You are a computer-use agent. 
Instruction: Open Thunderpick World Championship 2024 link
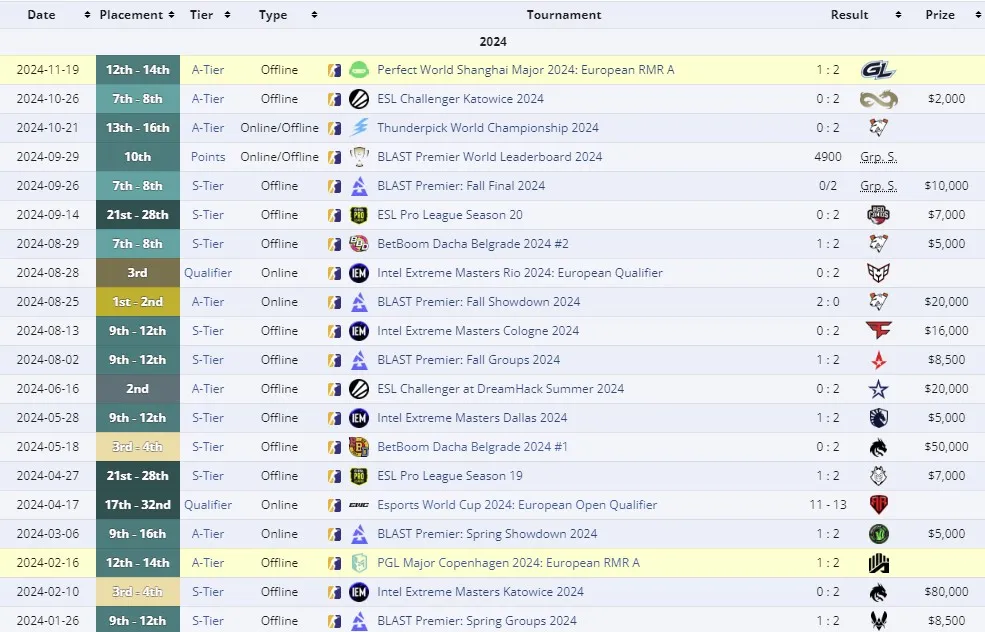(487, 128)
